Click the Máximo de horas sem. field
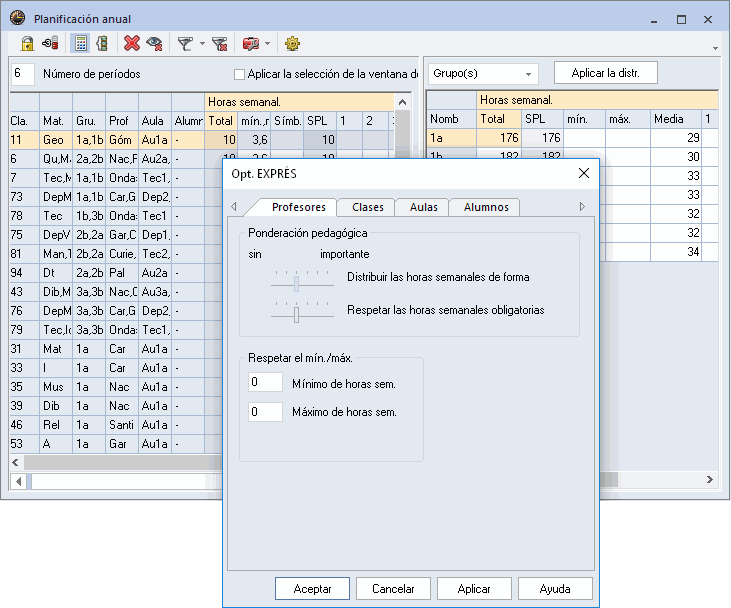The height and width of the screenshot is (608, 731). tap(265, 412)
